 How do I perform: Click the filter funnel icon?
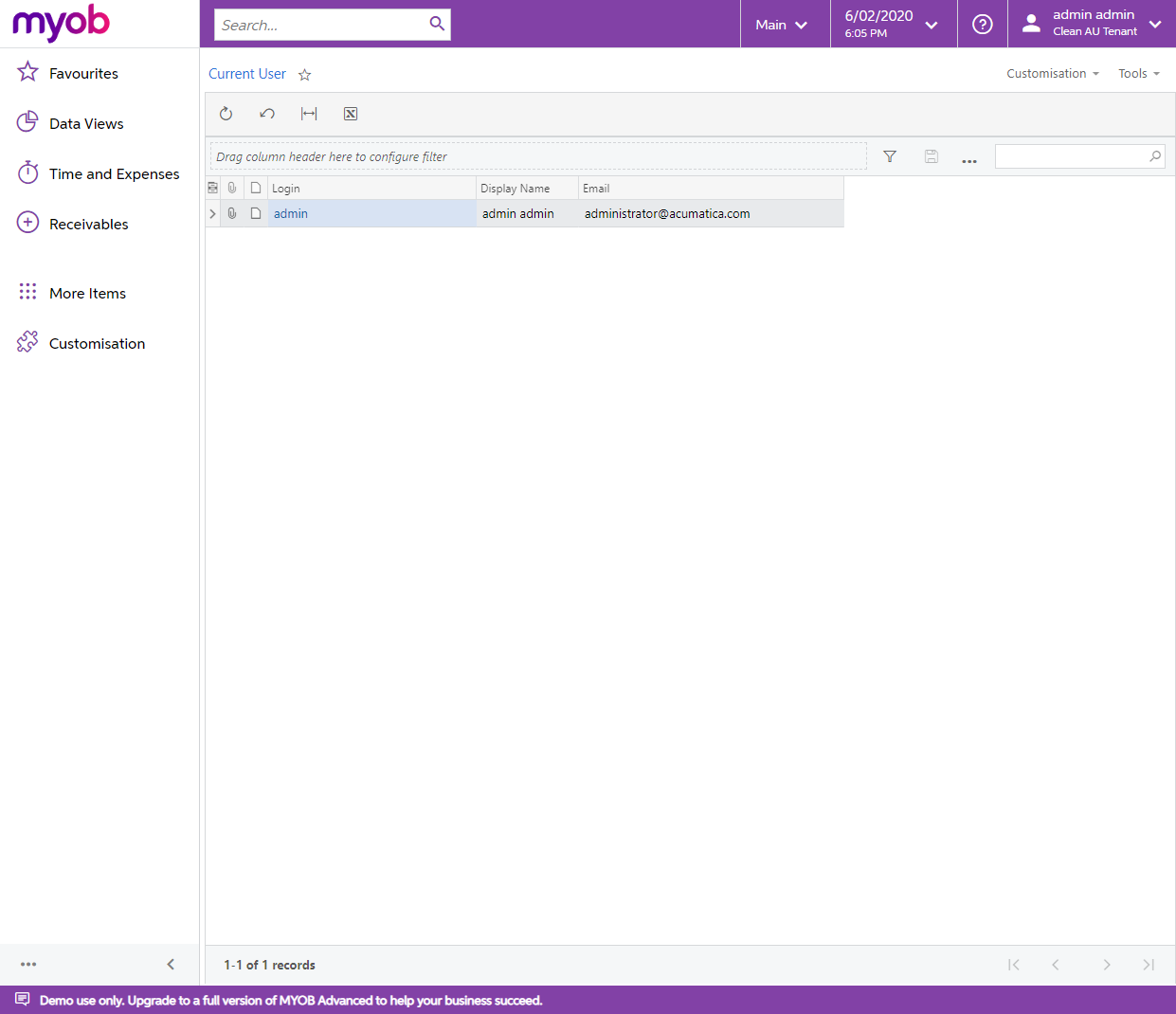pos(890,156)
